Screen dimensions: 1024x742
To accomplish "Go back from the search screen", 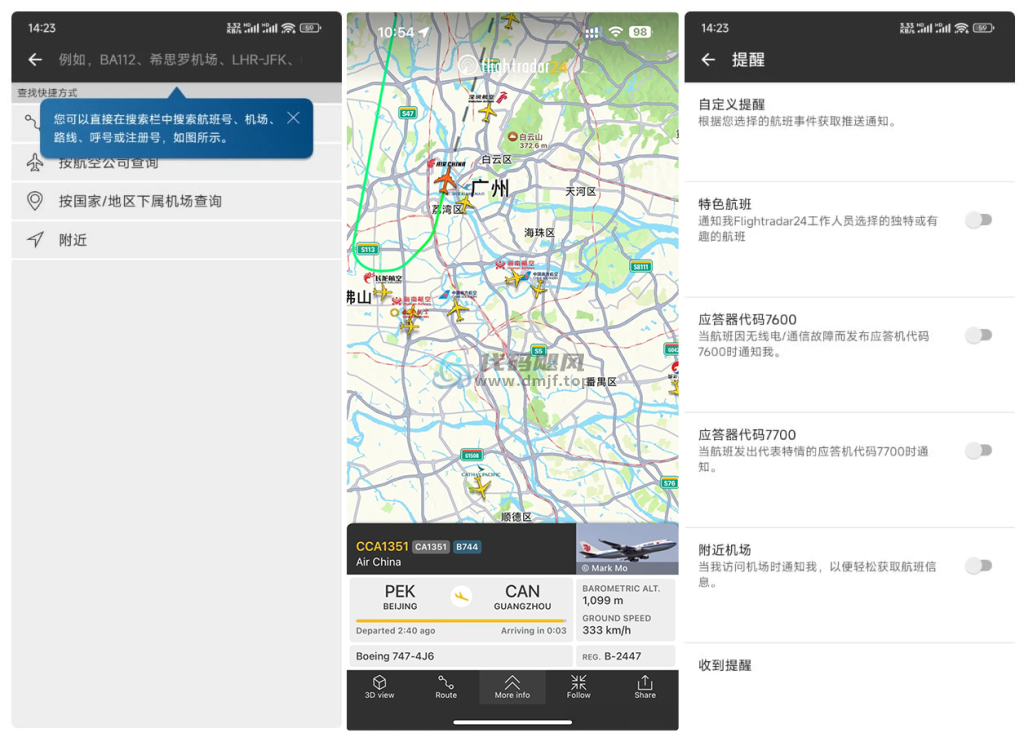I will pyautogui.click(x=35, y=59).
